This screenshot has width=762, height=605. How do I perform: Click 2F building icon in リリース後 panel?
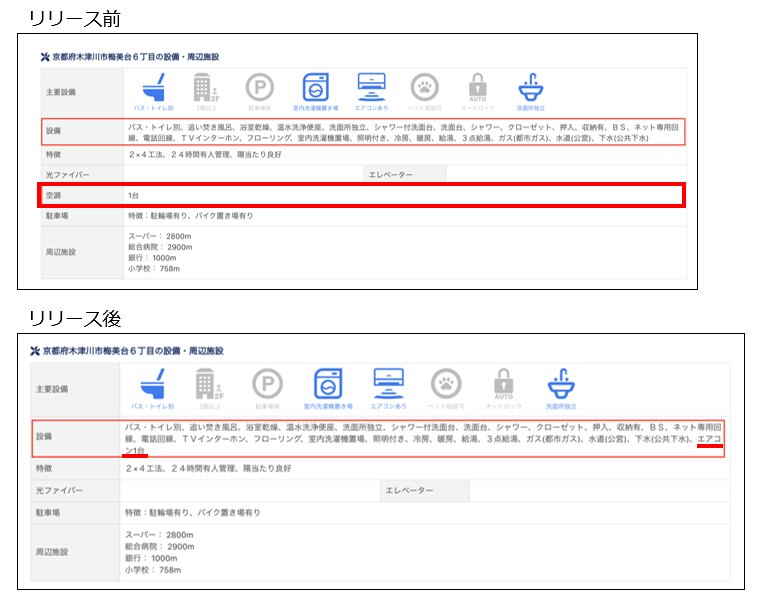[x=209, y=384]
